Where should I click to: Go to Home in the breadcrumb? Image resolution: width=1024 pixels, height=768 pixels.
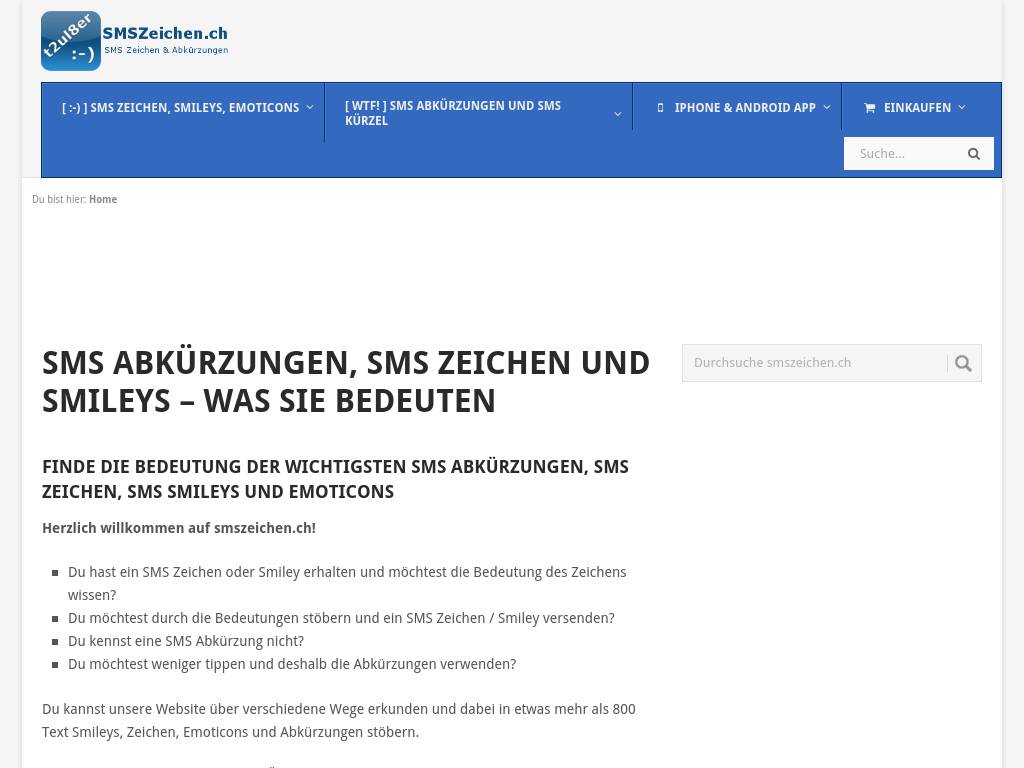(x=103, y=200)
